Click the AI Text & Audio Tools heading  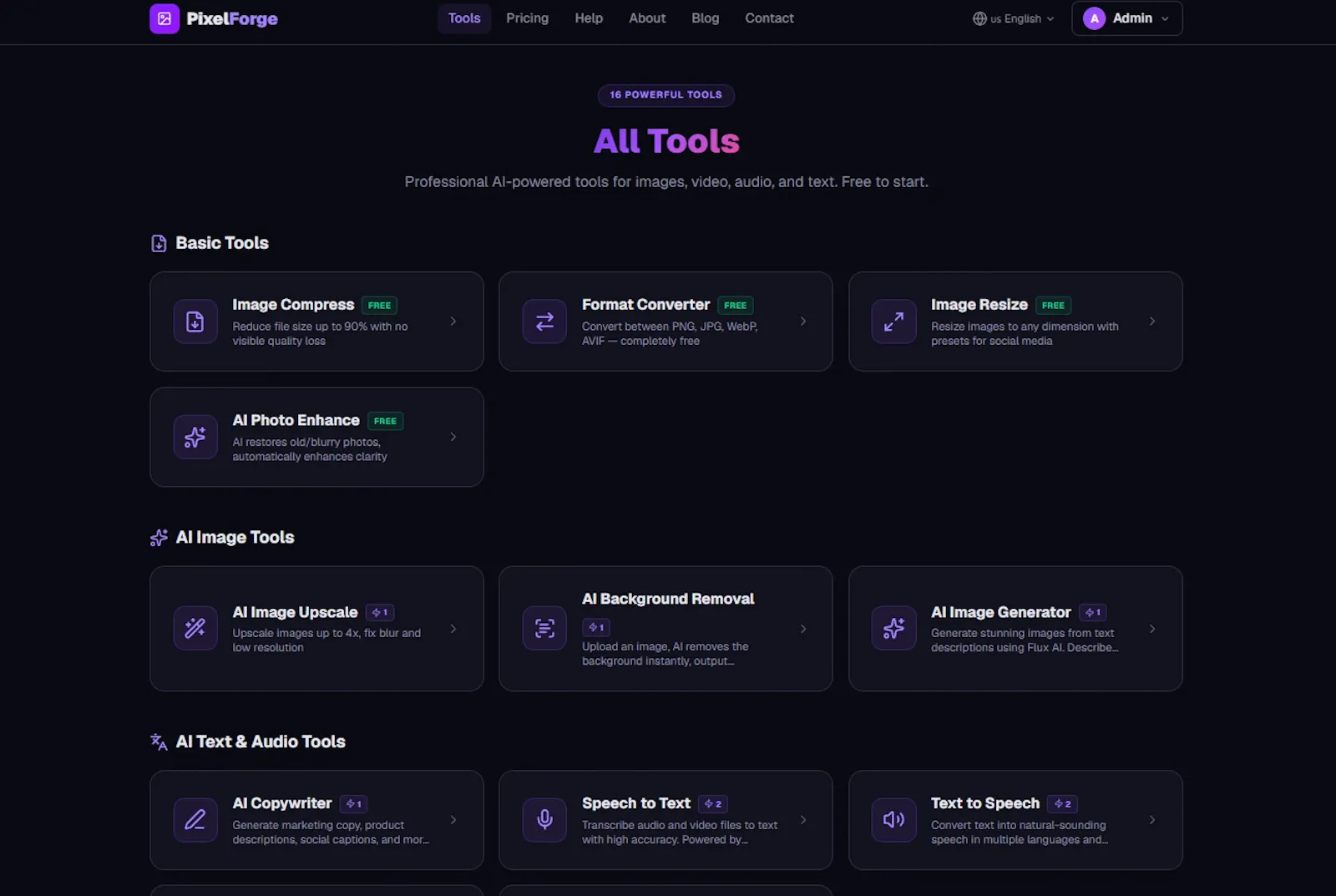pyautogui.click(x=261, y=742)
